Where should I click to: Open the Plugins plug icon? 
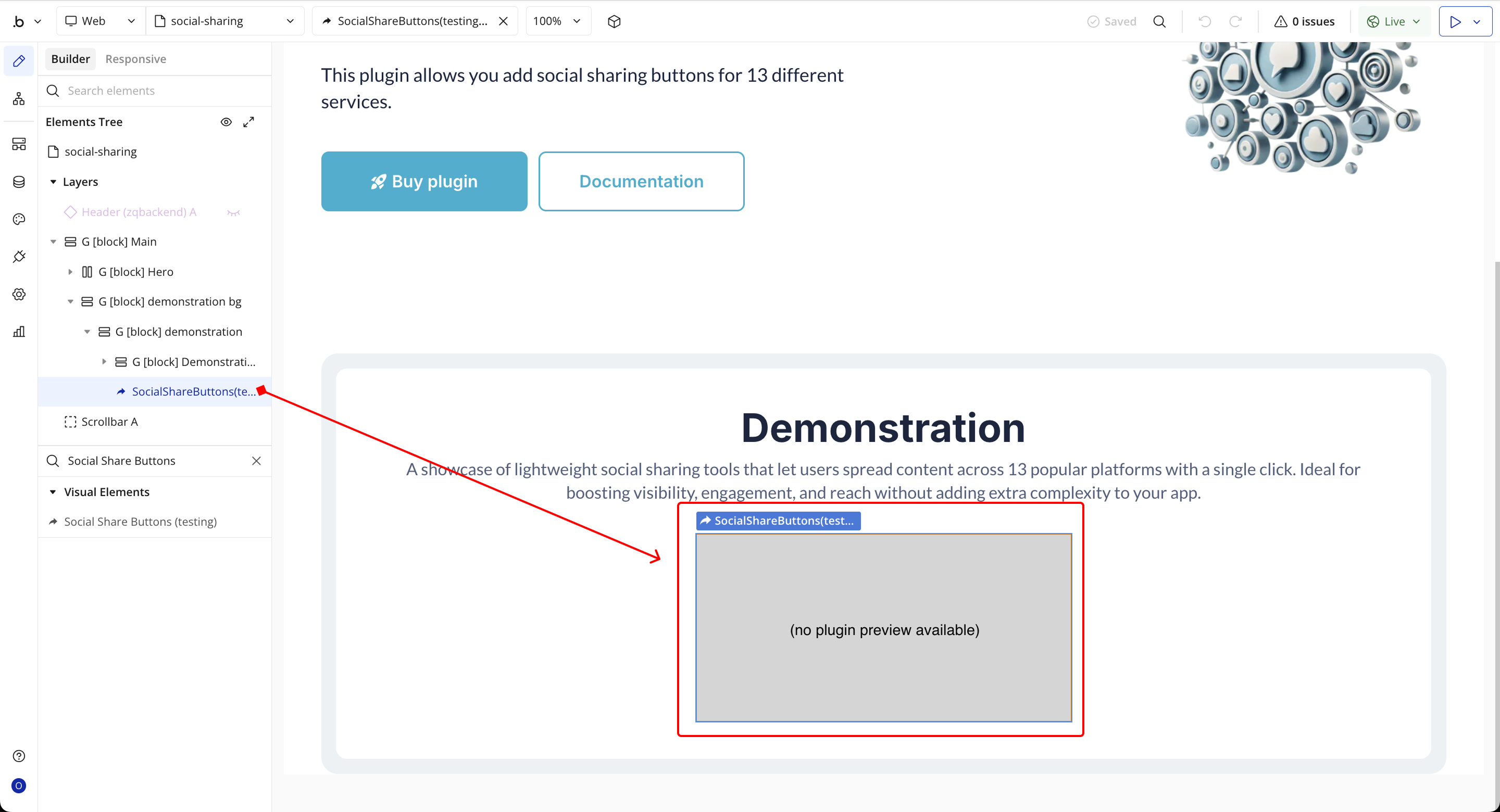pos(19,257)
